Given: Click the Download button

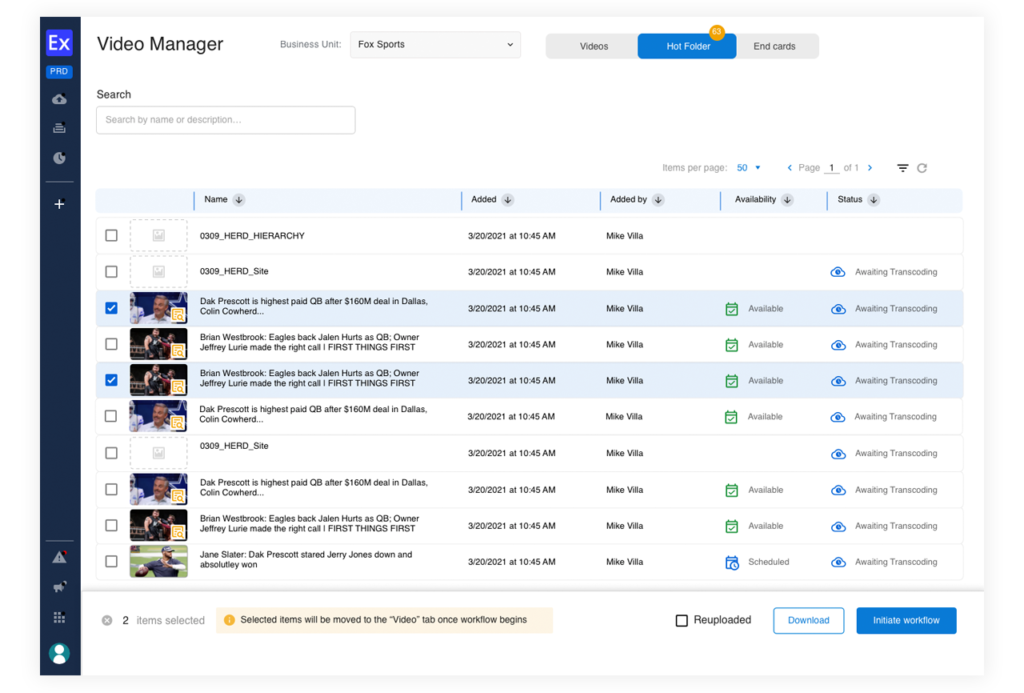Looking at the screenshot, I should 808,621.
